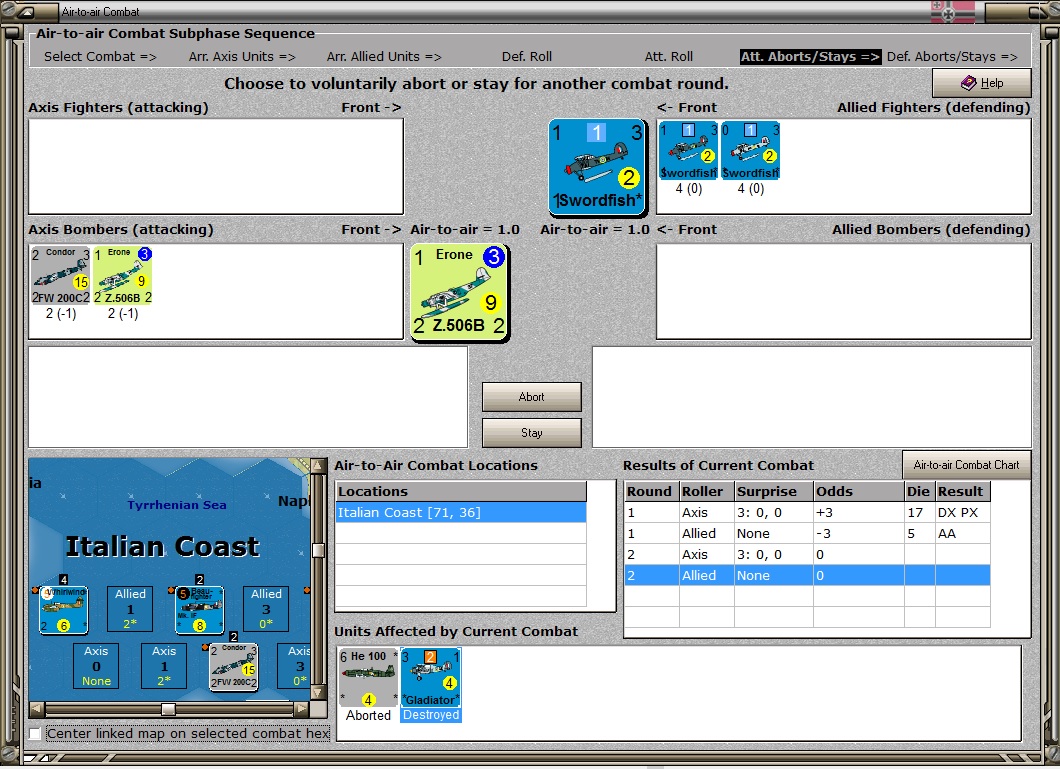This screenshot has height=769, width=1060.
Task: Click the map vertical scrollbar down arrow
Action: 318,693
